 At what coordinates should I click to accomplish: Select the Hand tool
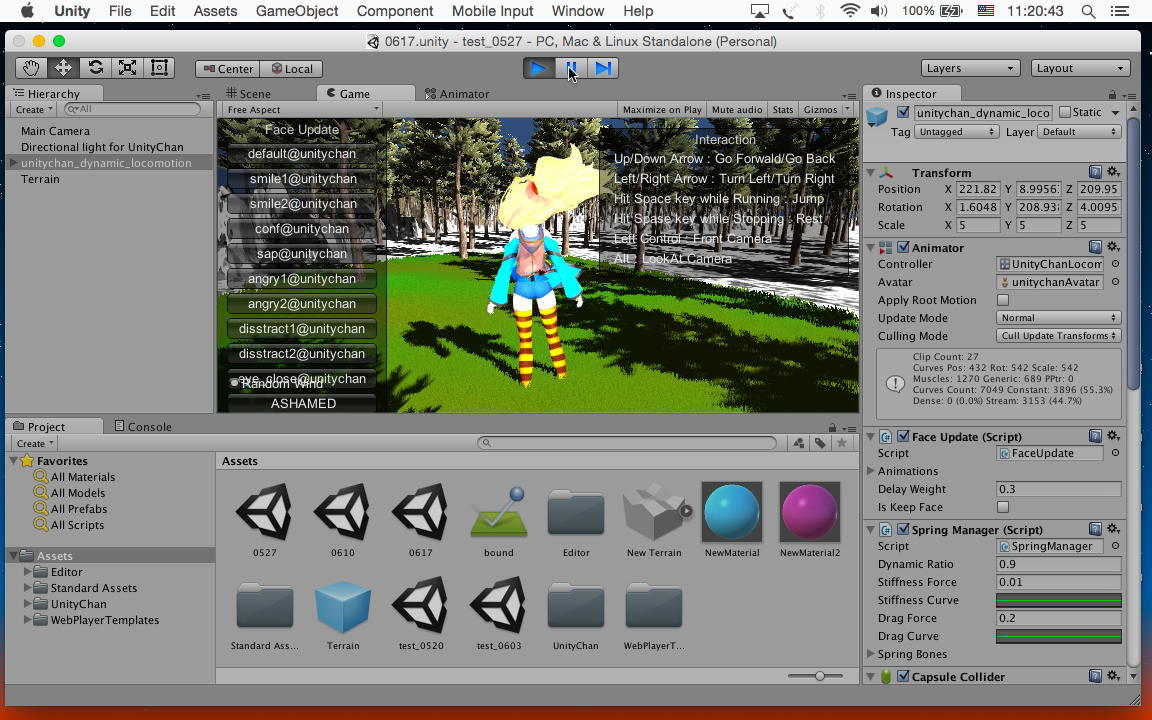pos(31,68)
